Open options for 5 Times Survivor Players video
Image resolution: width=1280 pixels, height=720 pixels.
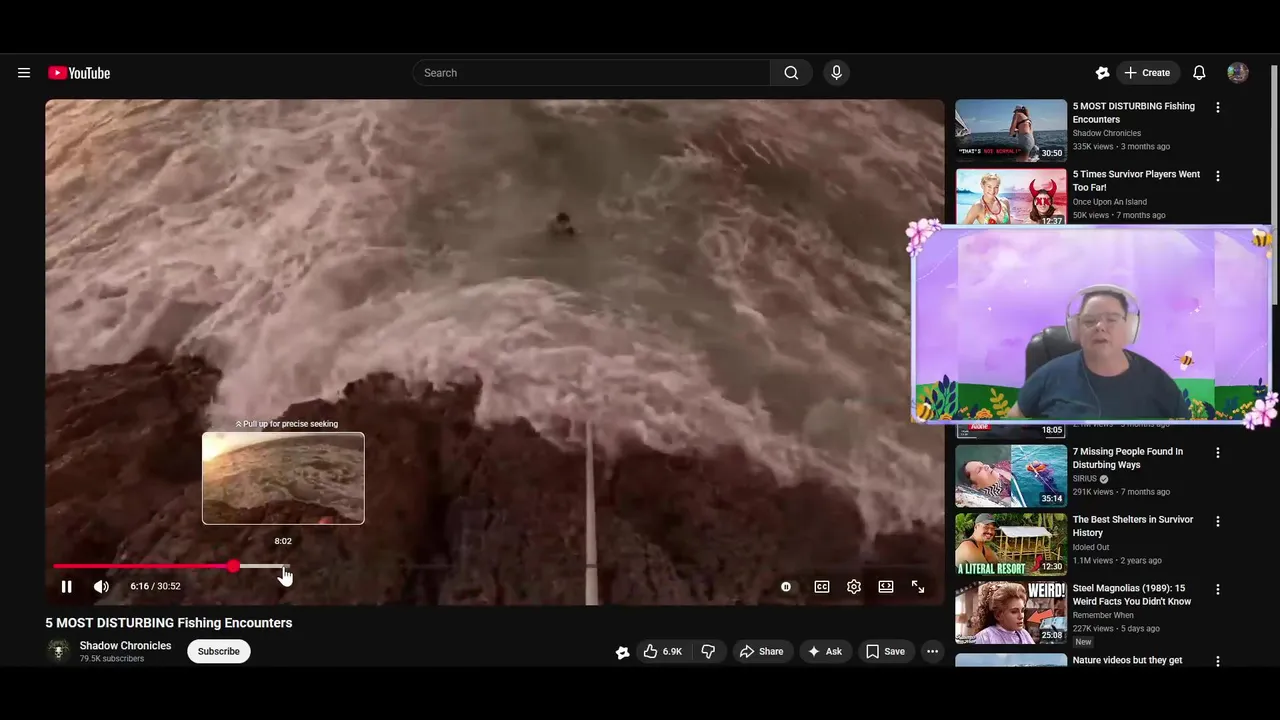coord(1217,176)
